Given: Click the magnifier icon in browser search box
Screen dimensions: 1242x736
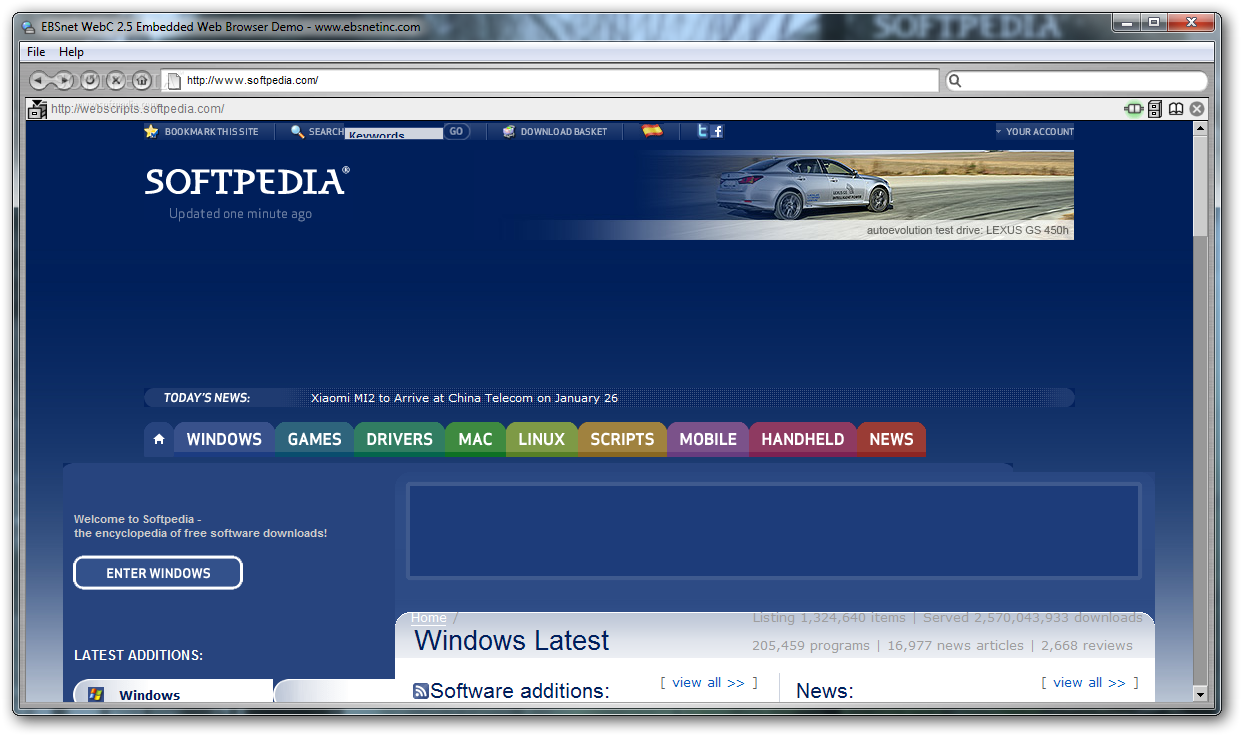Looking at the screenshot, I should pos(955,81).
